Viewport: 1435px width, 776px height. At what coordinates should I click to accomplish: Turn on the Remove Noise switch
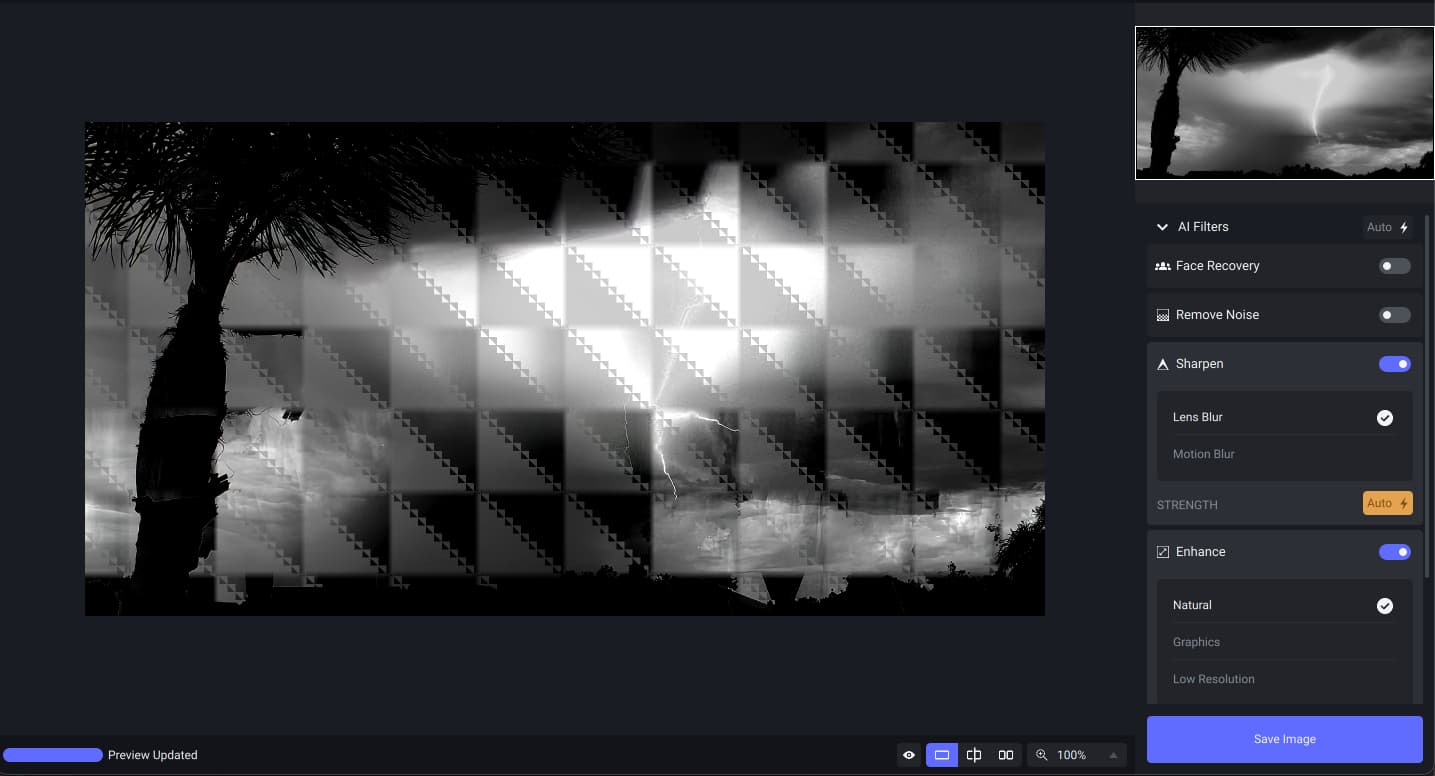(x=1394, y=315)
